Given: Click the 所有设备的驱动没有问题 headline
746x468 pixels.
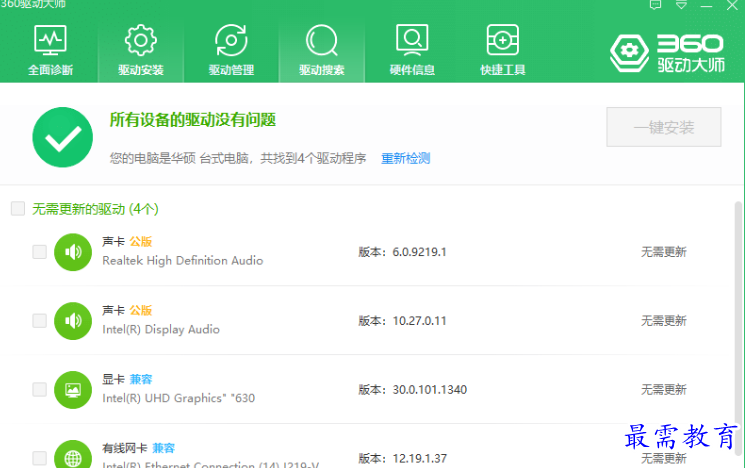Looking at the screenshot, I should (193, 120).
